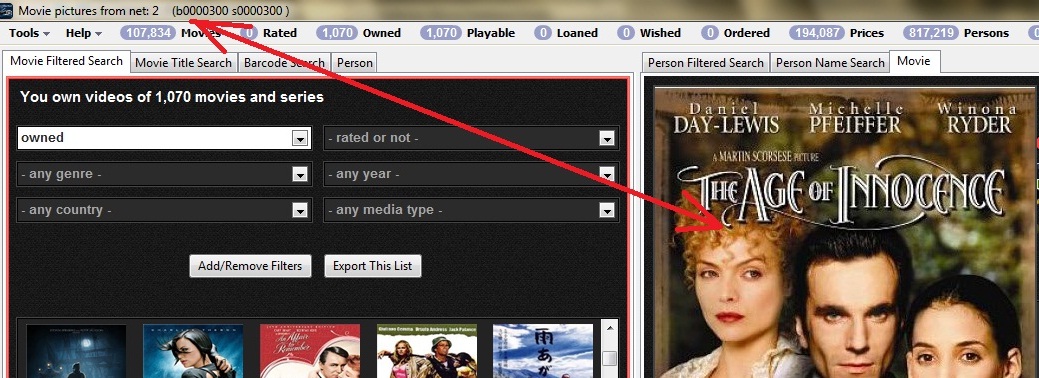Screen dimensions: 1039x378
Task: Switch to the Person tab on left
Action: (355, 63)
